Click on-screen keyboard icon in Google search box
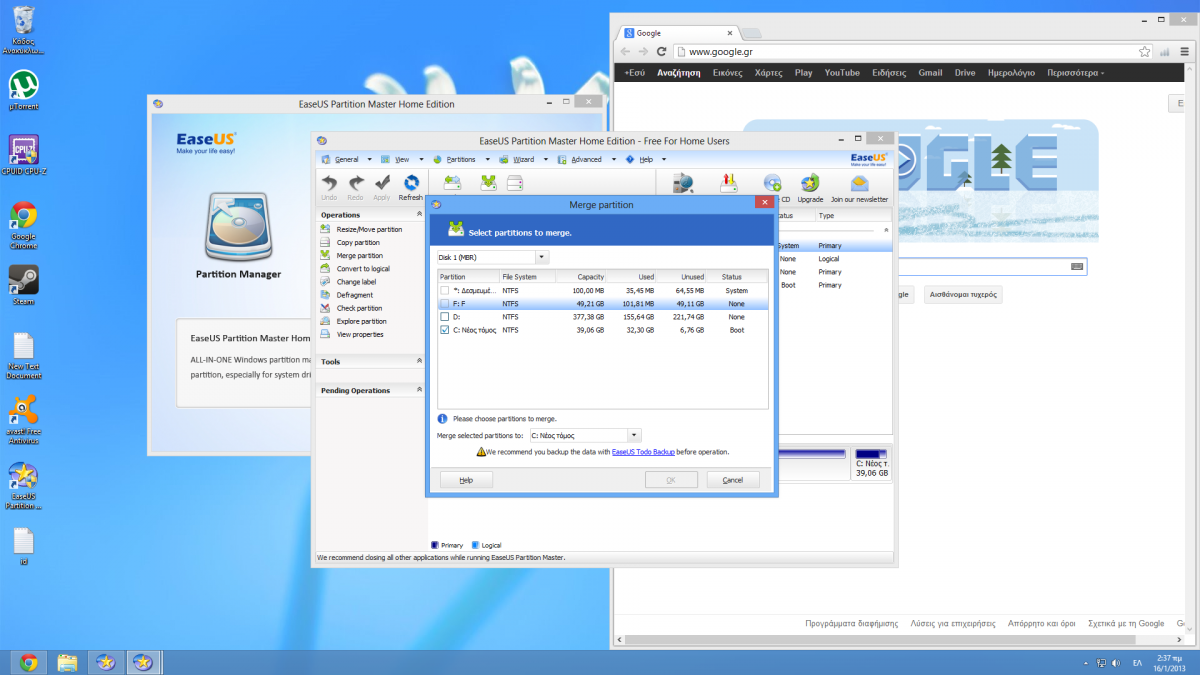1200x675 pixels. click(1077, 267)
